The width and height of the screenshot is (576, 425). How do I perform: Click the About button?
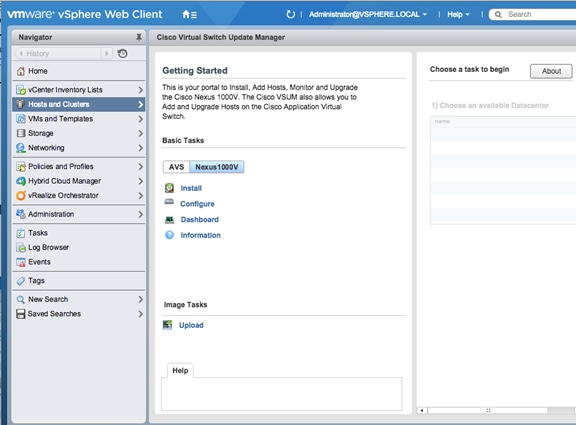[551, 71]
